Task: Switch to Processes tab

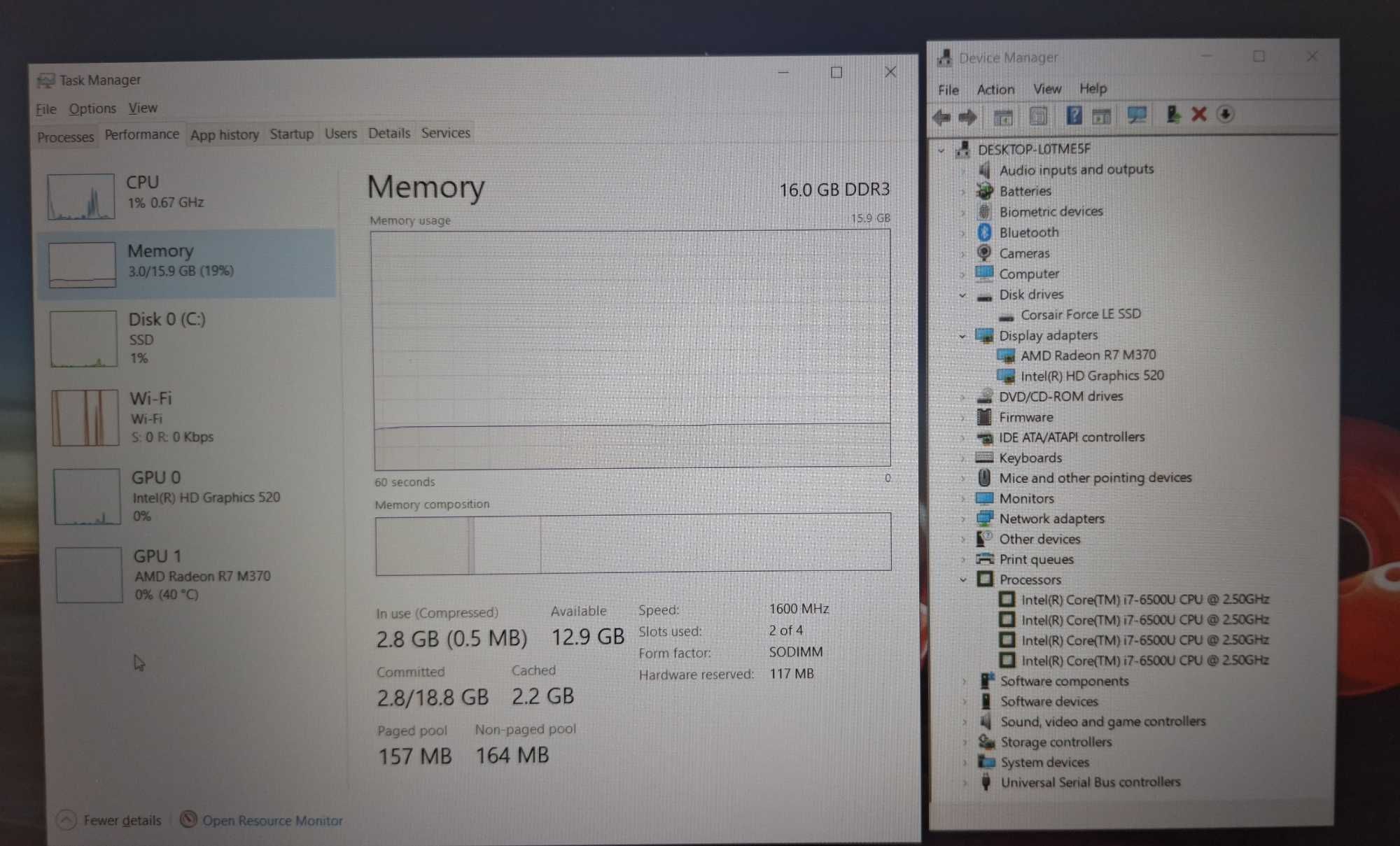Action: 65,137
